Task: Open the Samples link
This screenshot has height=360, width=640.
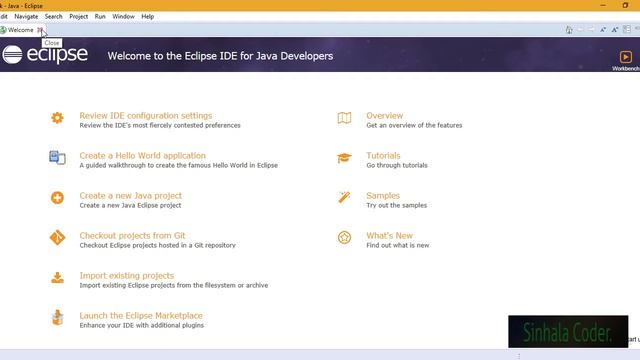Action: (x=383, y=196)
